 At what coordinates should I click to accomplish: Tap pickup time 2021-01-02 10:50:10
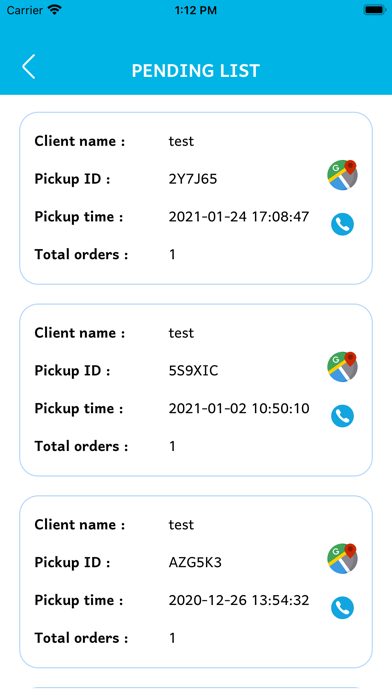tap(239, 408)
